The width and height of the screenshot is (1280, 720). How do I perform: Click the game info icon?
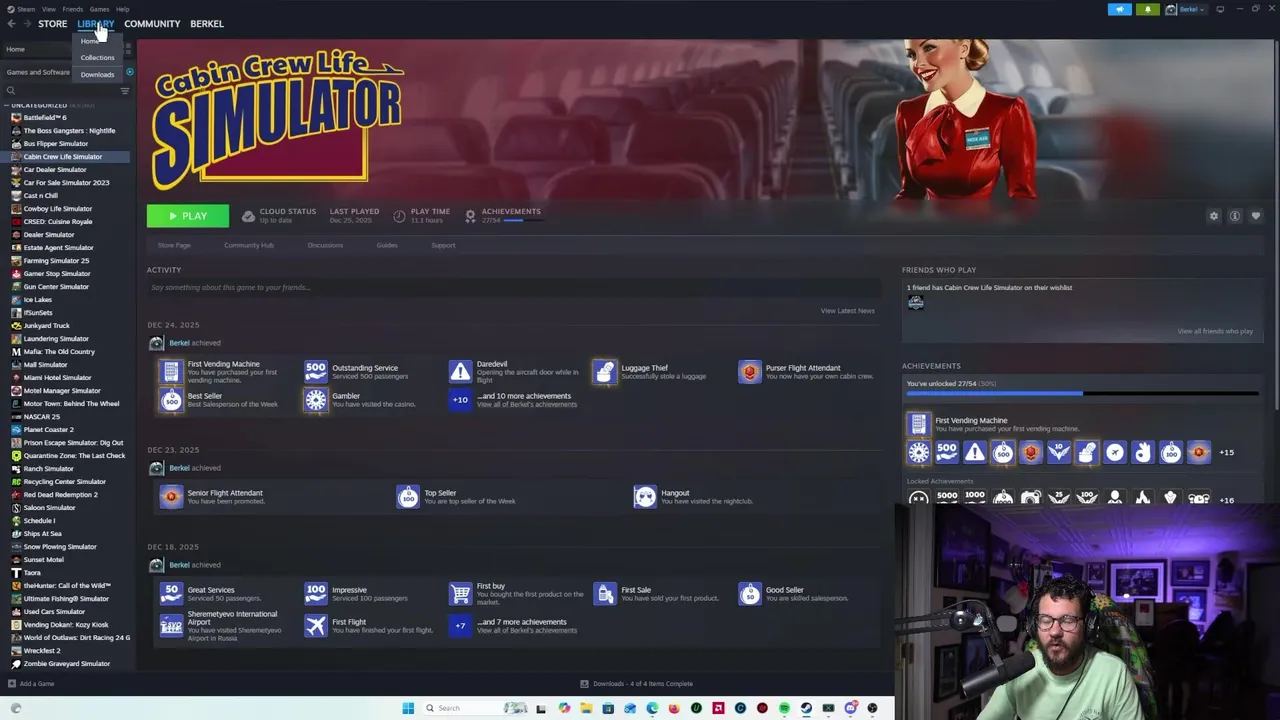pyautogui.click(x=1235, y=216)
